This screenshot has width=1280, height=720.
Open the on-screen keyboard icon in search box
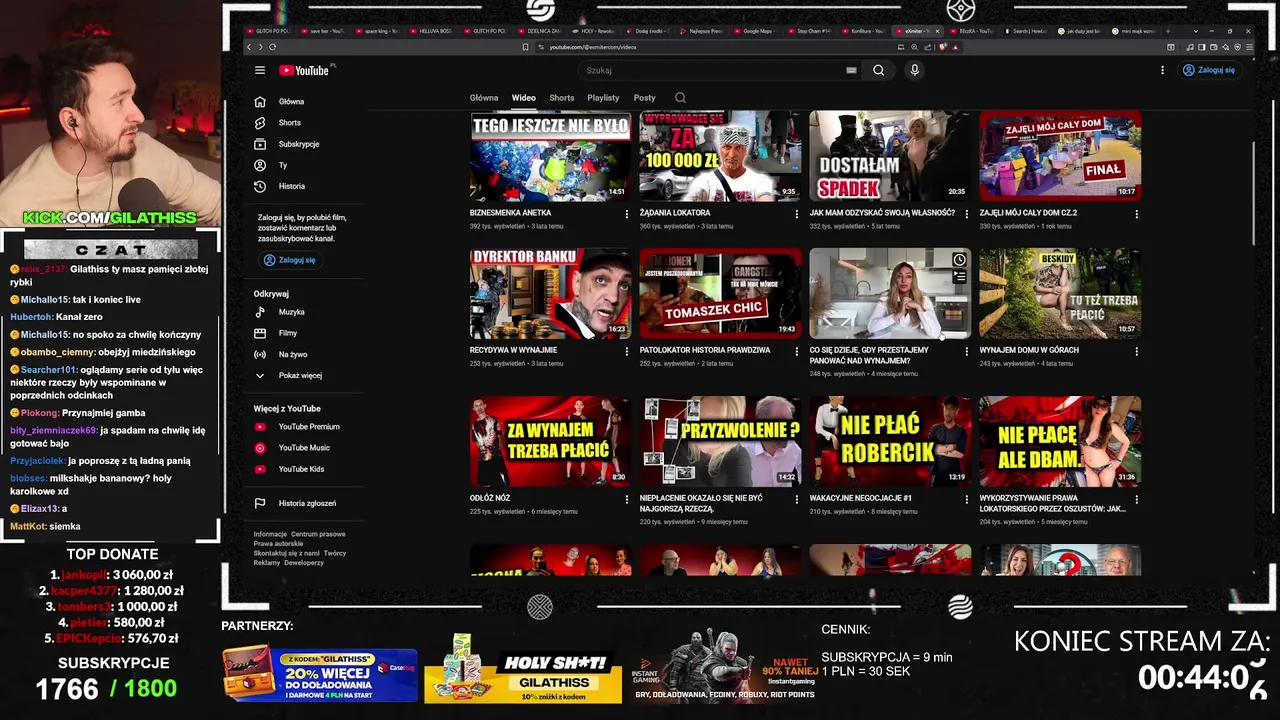(x=851, y=70)
